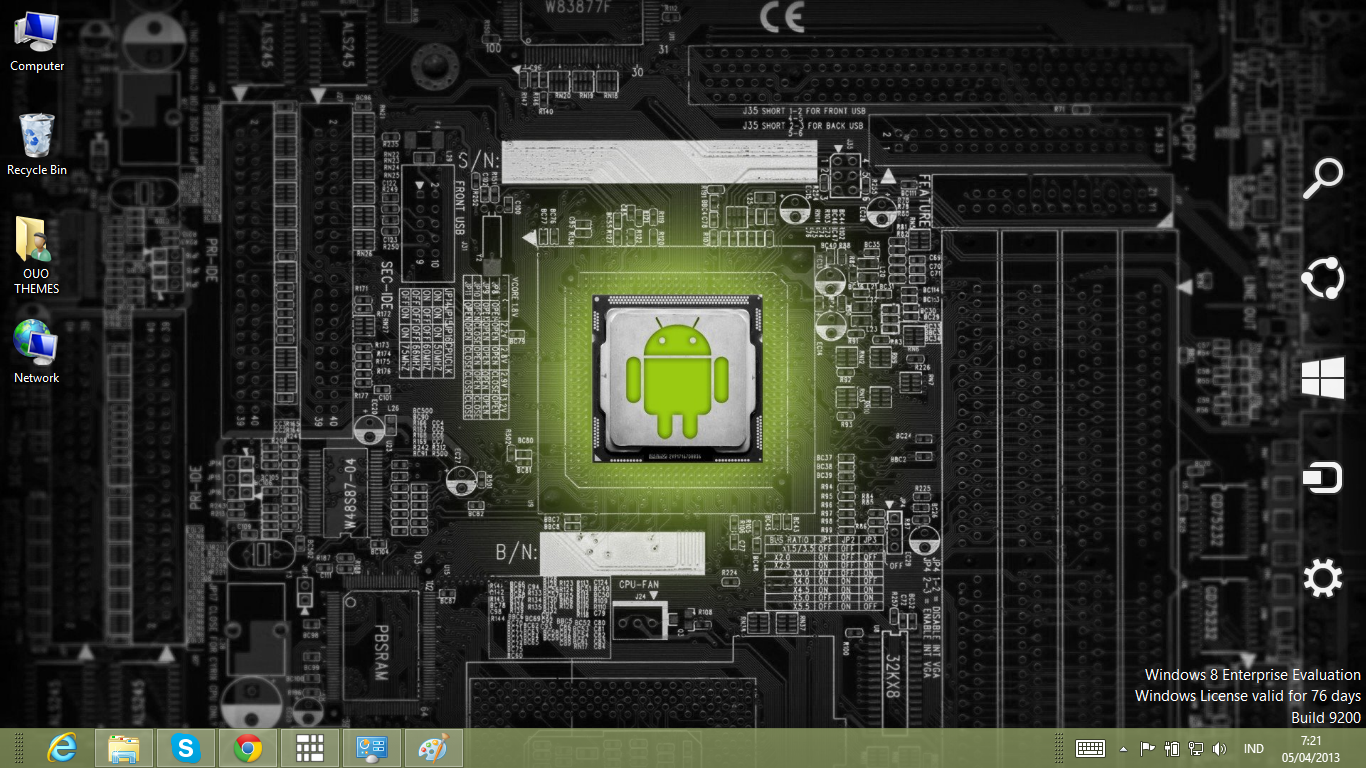Viewport: 1366px width, 768px height.
Task: Click the Show desktop strip after clock
Action: 1361,748
